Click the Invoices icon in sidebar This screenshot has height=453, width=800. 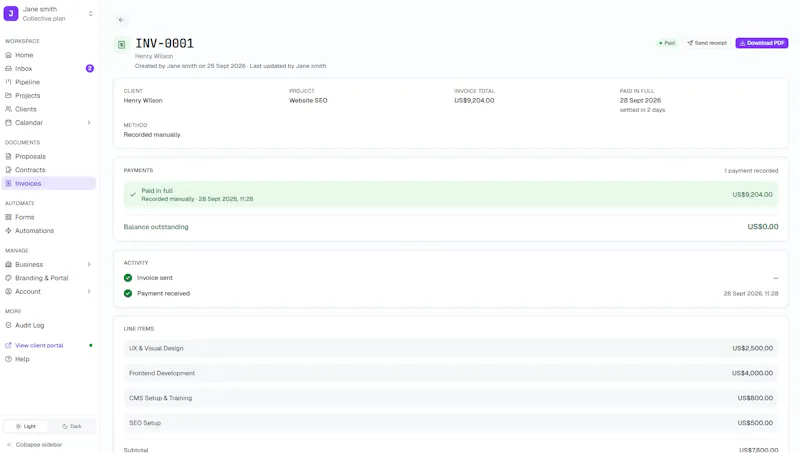8,183
